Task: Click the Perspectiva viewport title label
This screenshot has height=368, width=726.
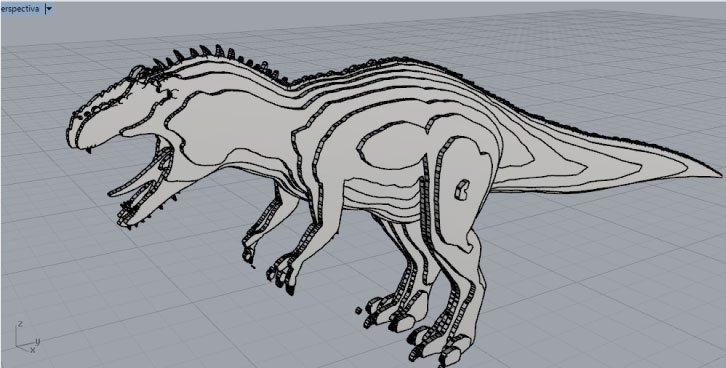Action: pyautogui.click(x=20, y=9)
